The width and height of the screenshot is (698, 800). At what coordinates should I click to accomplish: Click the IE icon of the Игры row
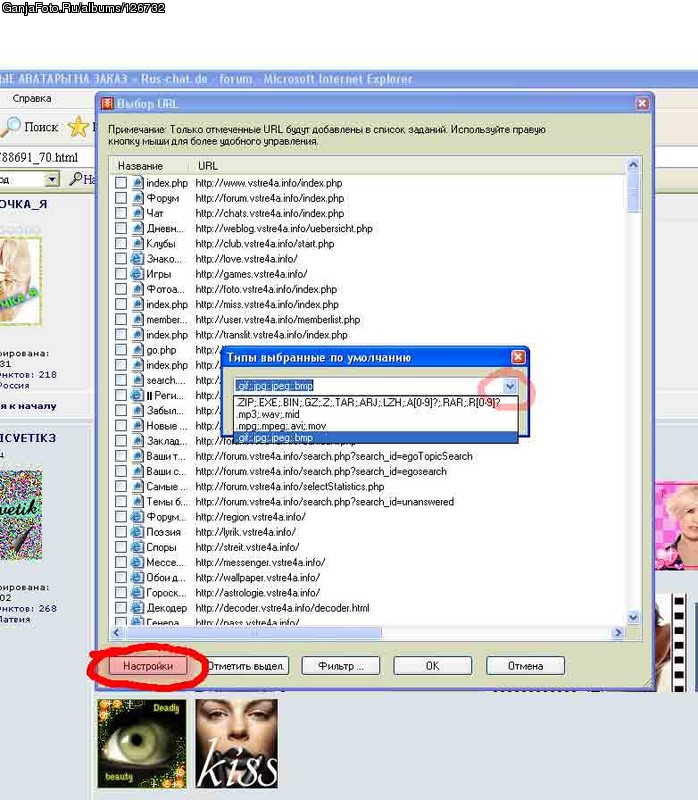coord(137,273)
